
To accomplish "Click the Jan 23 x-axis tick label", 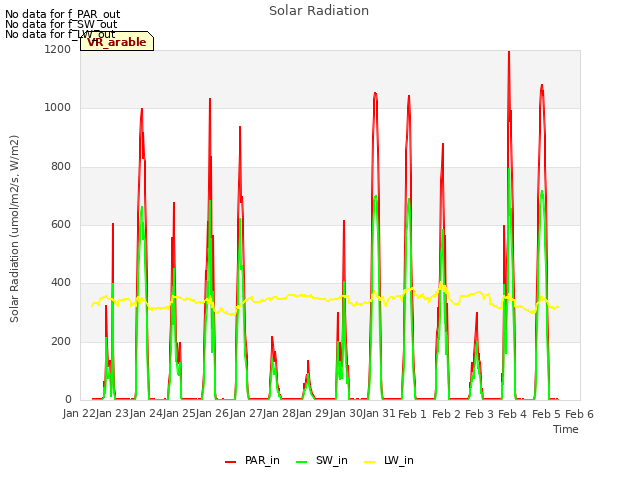I will [x=113, y=414].
